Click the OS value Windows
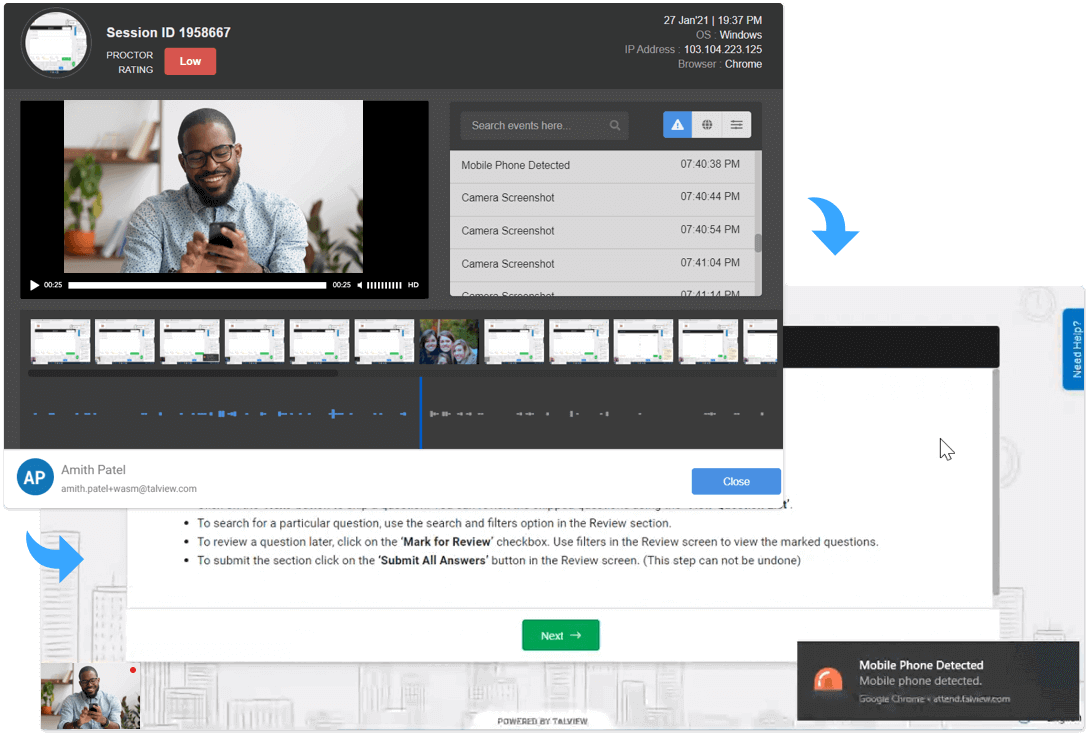 (x=740, y=35)
